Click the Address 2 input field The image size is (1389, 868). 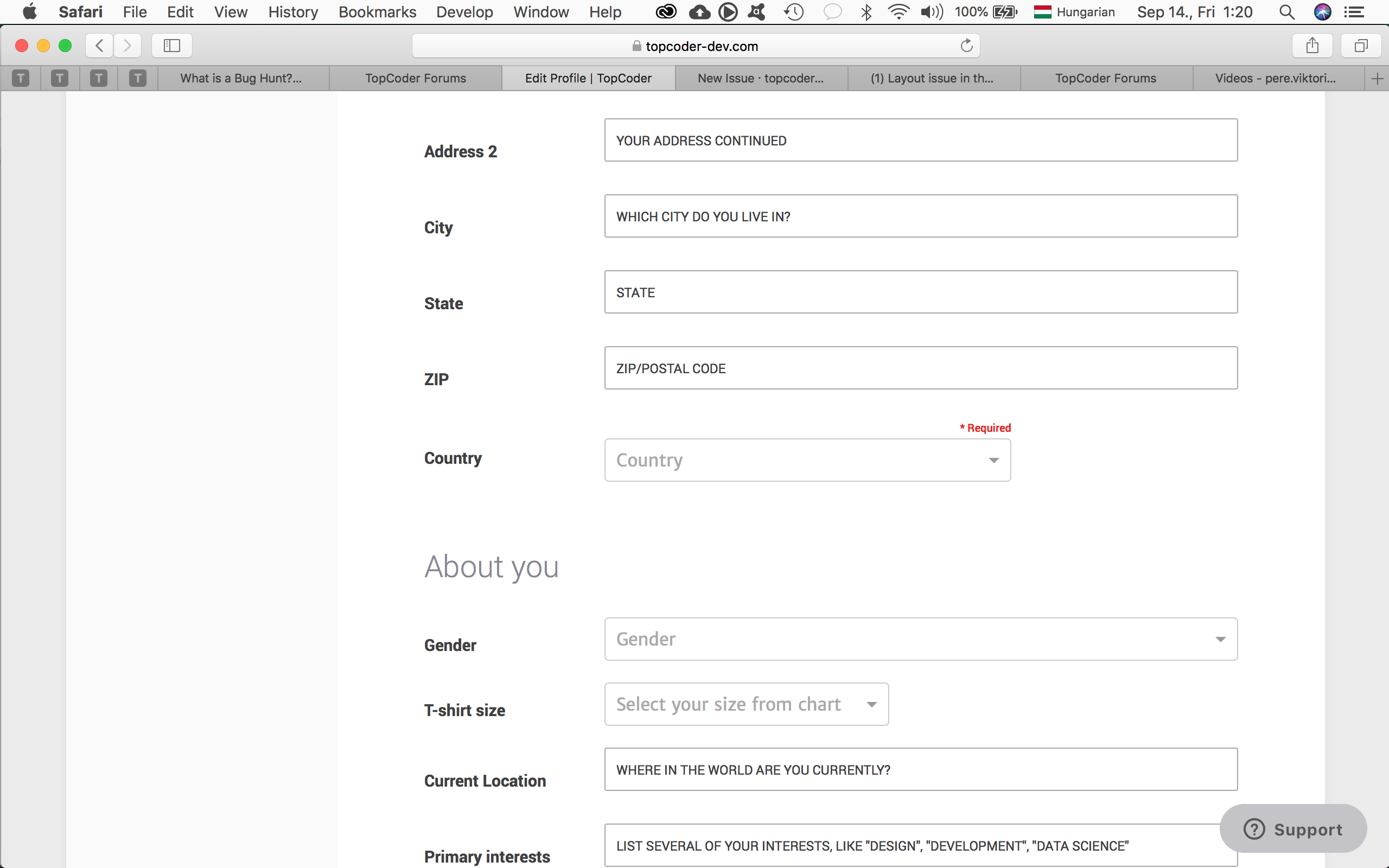921,140
